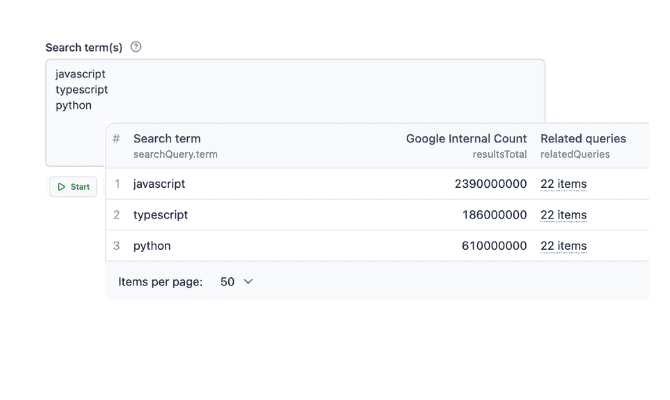The height and width of the screenshot is (400, 670).
Task: Open 22 items link for python row
Action: pos(563,246)
